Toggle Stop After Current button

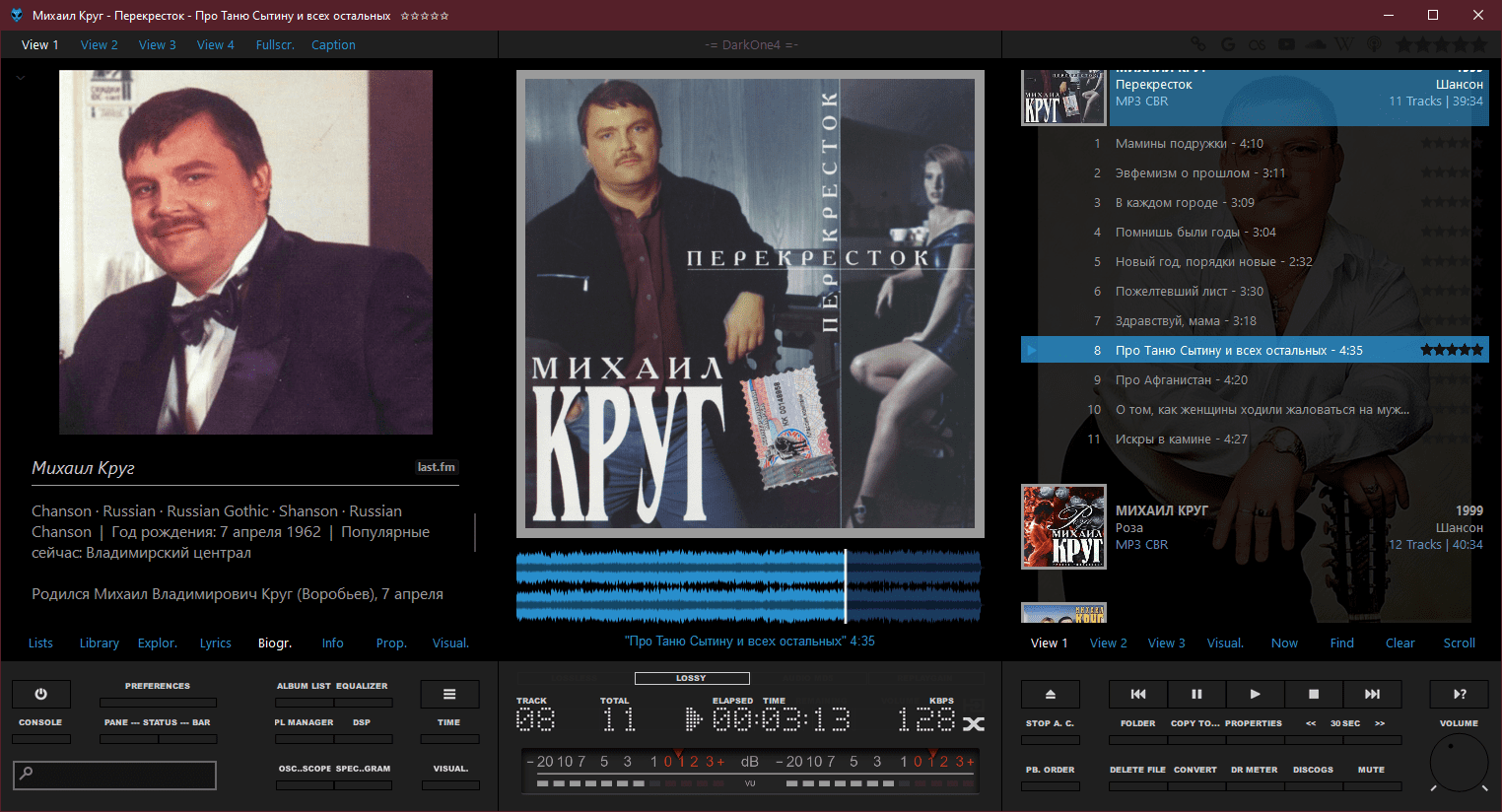pyautogui.click(x=1050, y=739)
